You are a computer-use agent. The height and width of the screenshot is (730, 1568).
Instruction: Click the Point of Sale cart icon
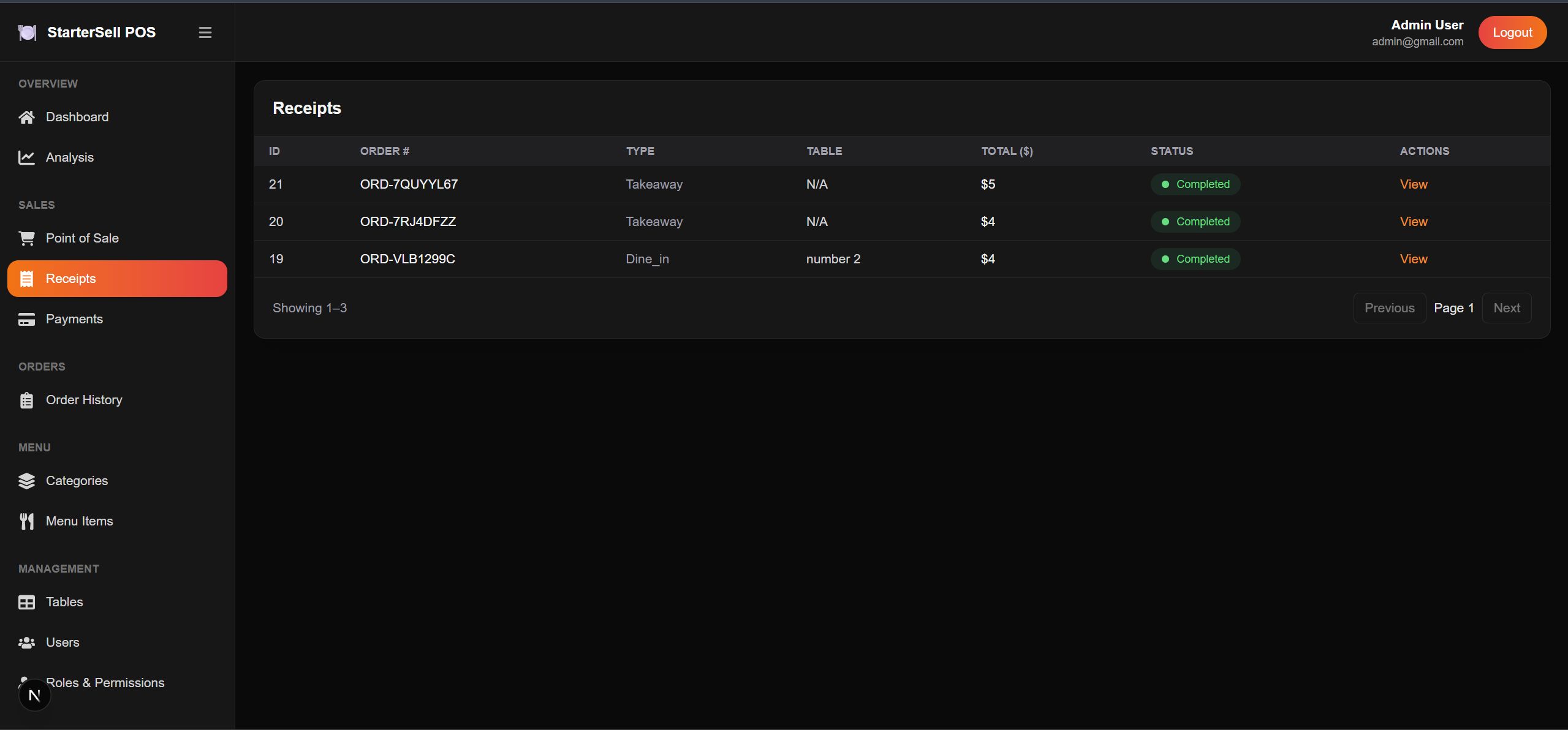(x=26, y=238)
